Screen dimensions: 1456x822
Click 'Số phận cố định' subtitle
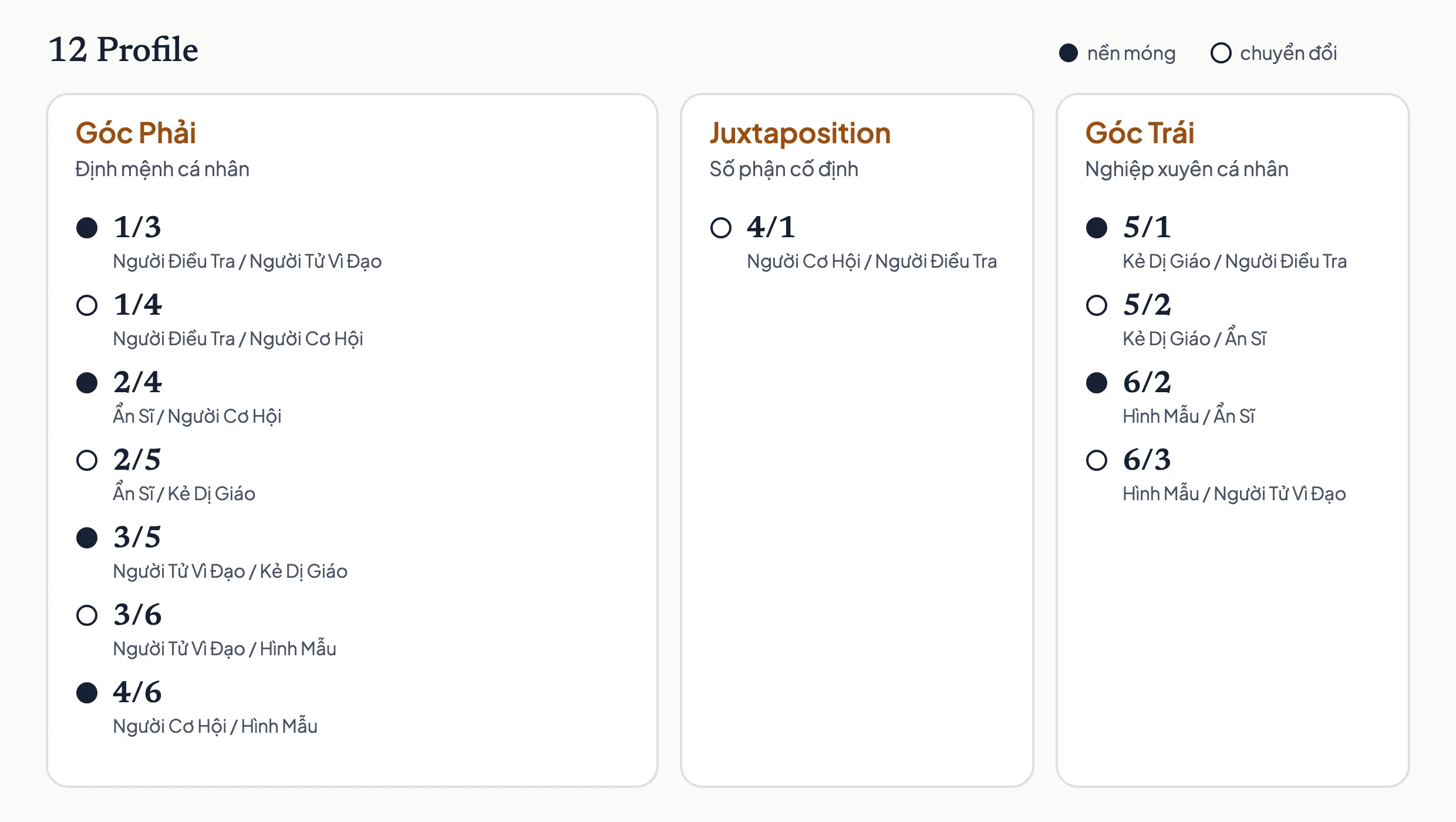784,169
